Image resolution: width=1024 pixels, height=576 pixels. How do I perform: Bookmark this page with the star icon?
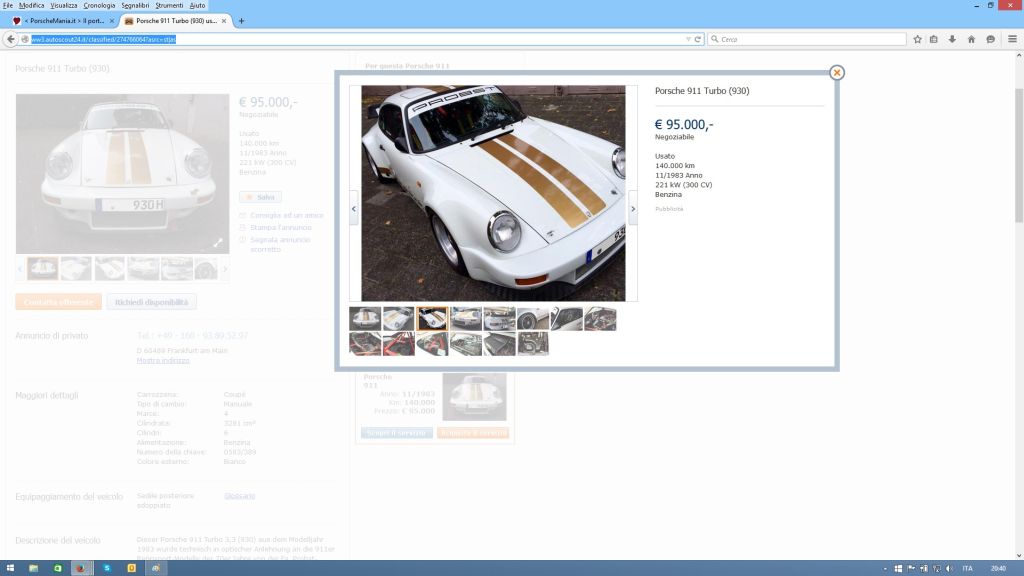pos(917,39)
